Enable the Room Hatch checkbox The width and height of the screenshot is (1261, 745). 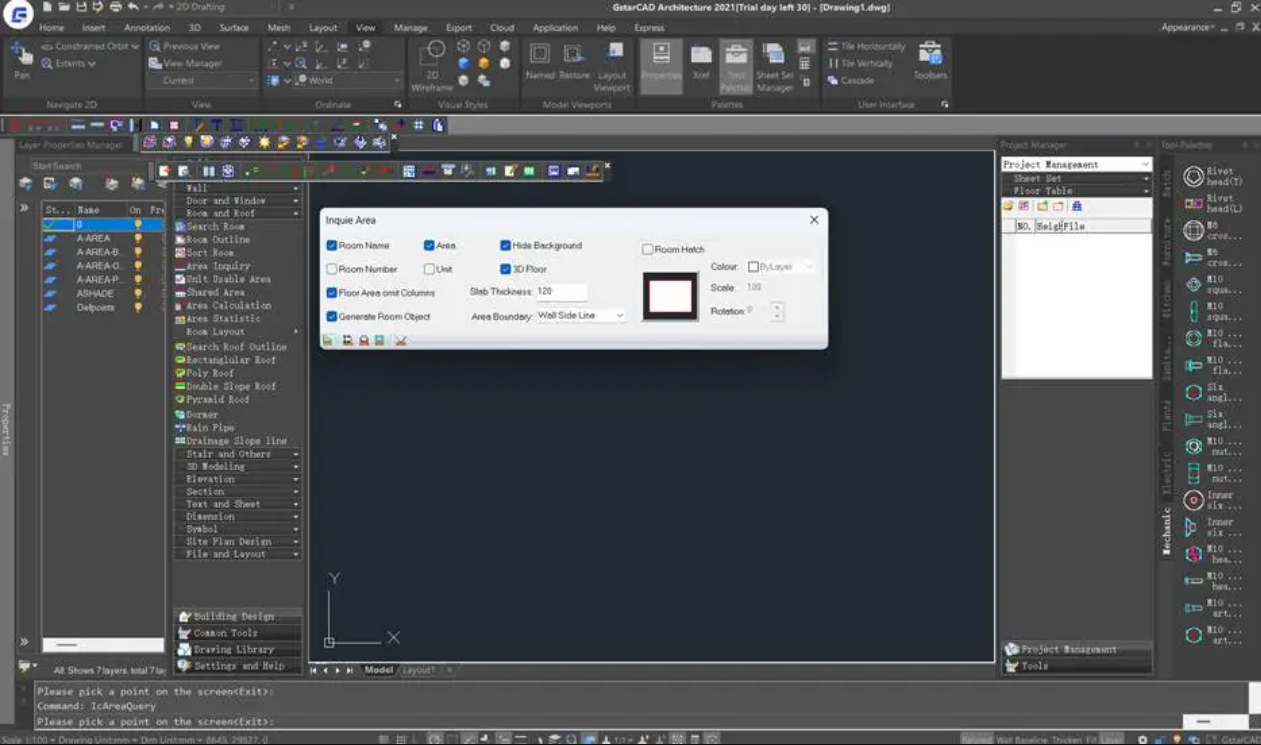point(648,249)
